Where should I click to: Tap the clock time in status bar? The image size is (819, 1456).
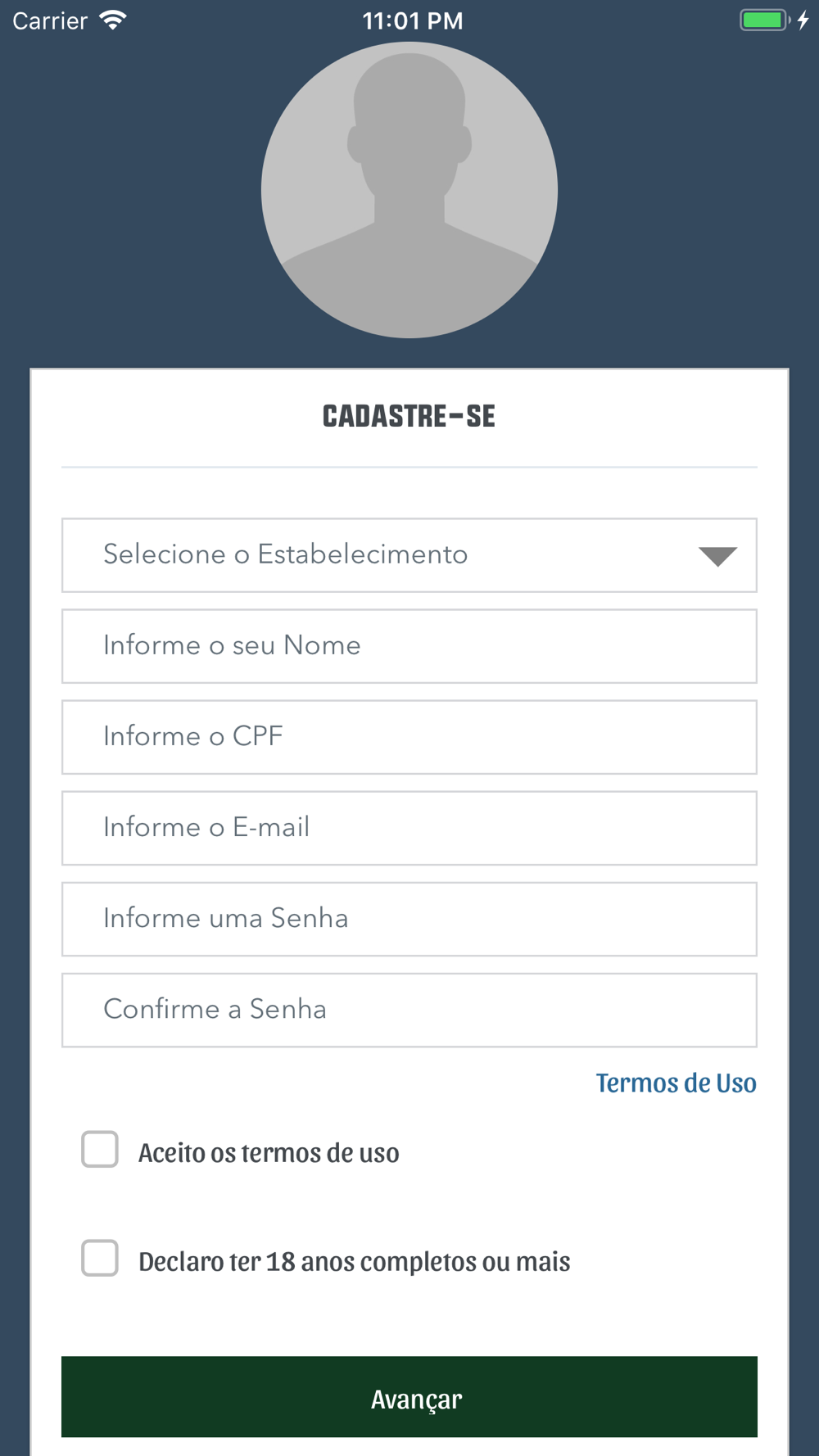pos(413,20)
